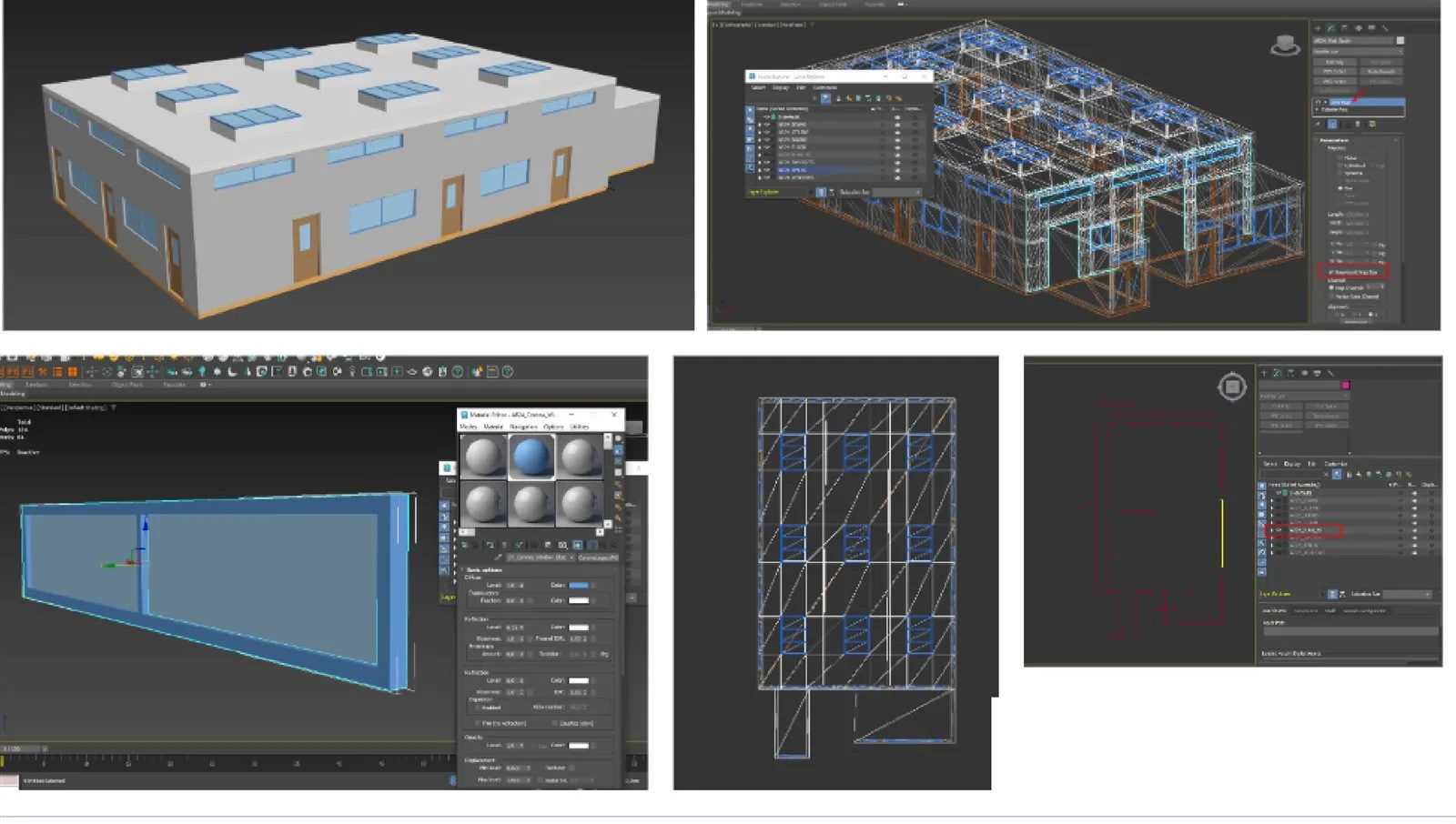1456x824 pixels.
Task: Toggle Caustics (slow) checkbox
Action: pyautogui.click(x=554, y=723)
